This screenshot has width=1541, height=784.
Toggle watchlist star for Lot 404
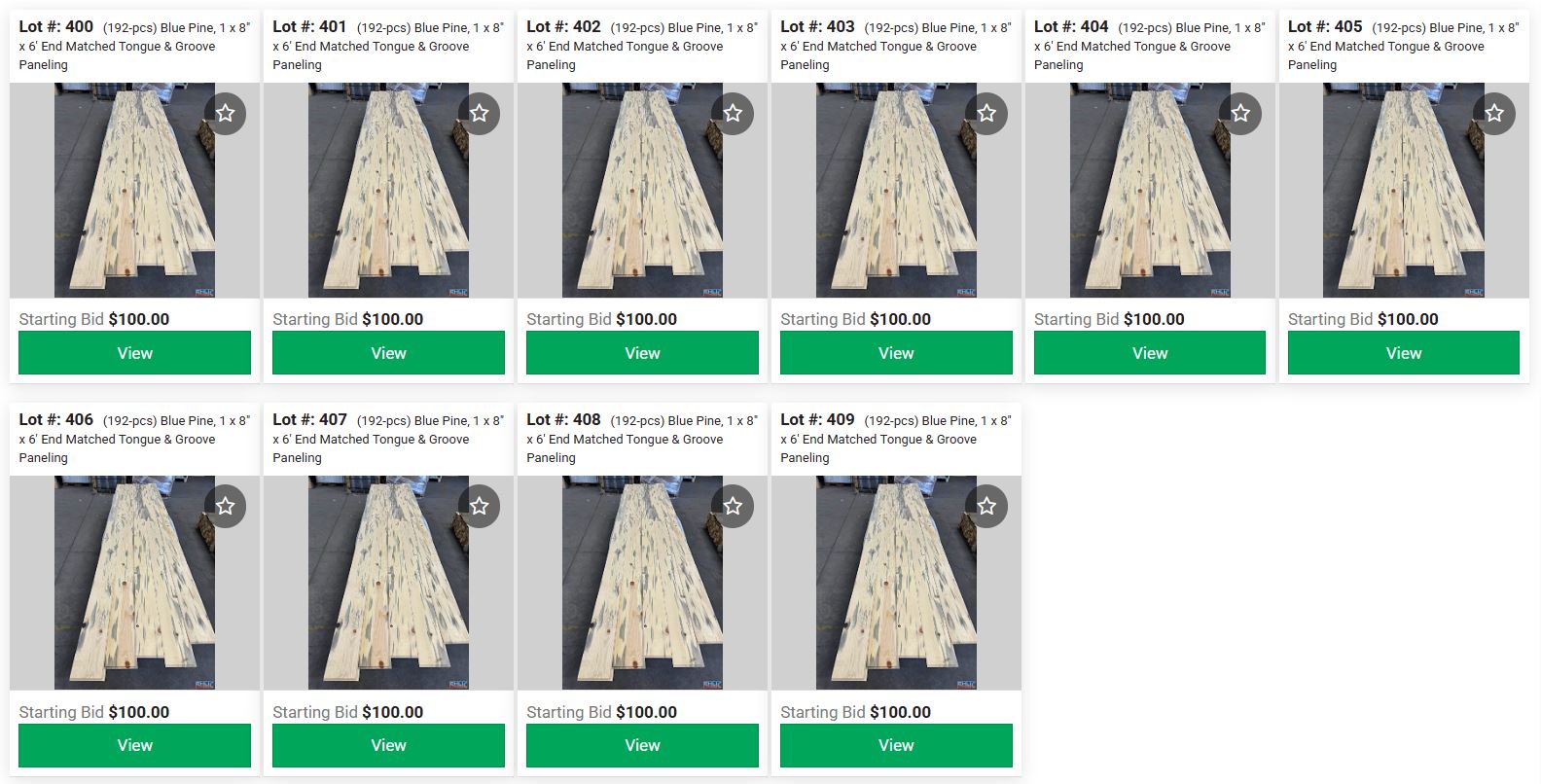click(x=1240, y=114)
